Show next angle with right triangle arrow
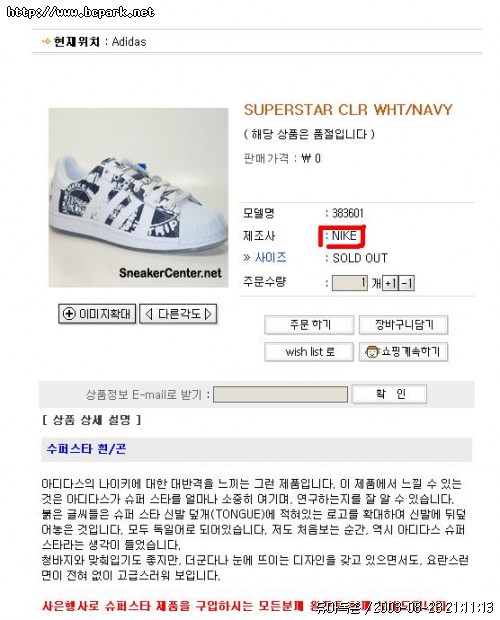 pos(208,314)
